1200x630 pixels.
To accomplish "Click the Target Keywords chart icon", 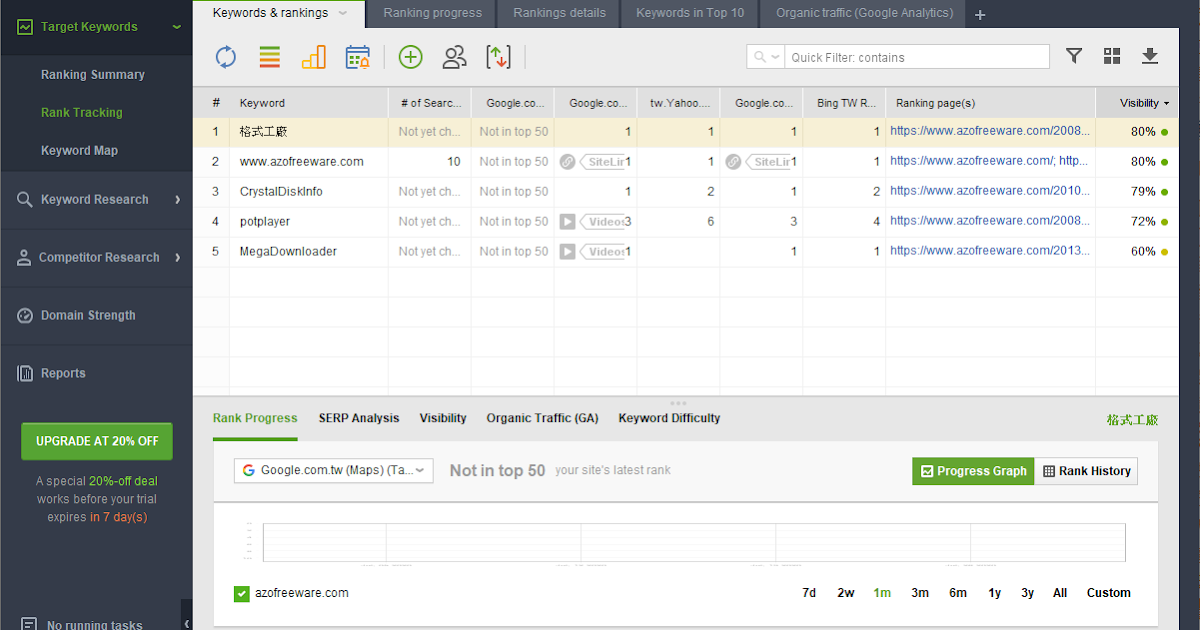I will [x=25, y=27].
